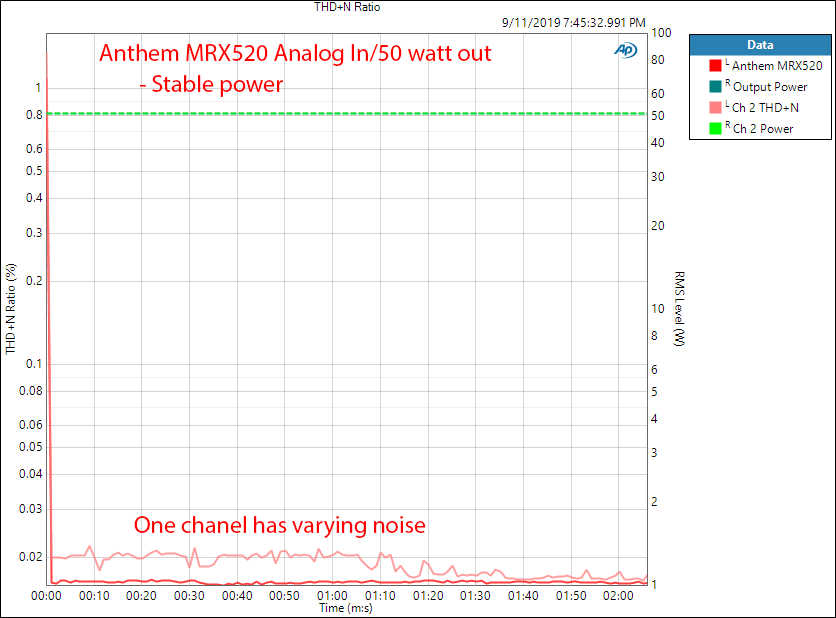Click the 100 right axis tick label
The width and height of the screenshot is (836, 618).
(x=661, y=33)
